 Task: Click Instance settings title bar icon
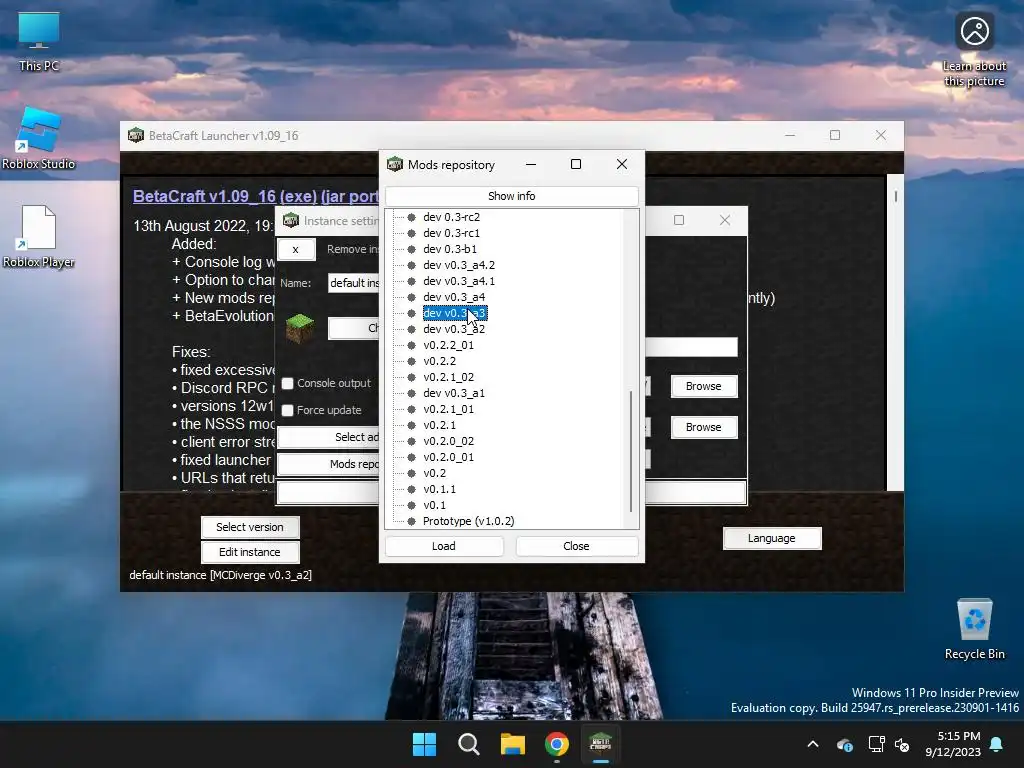291,221
